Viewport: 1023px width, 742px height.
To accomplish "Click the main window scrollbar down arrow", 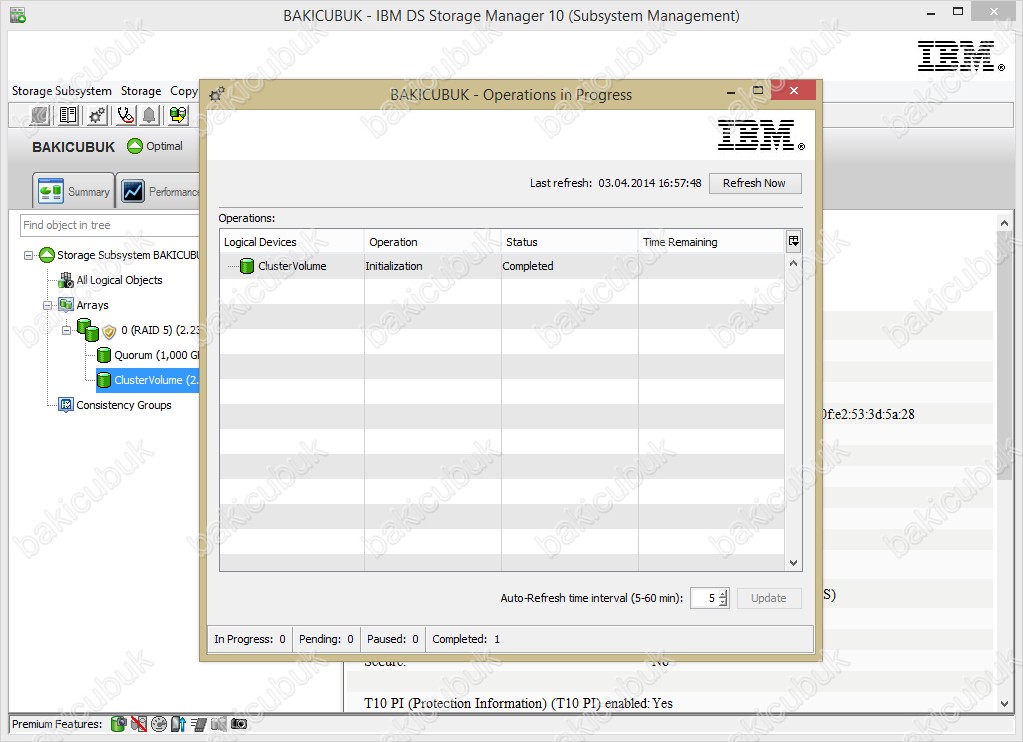I will pyautogui.click(x=1005, y=703).
